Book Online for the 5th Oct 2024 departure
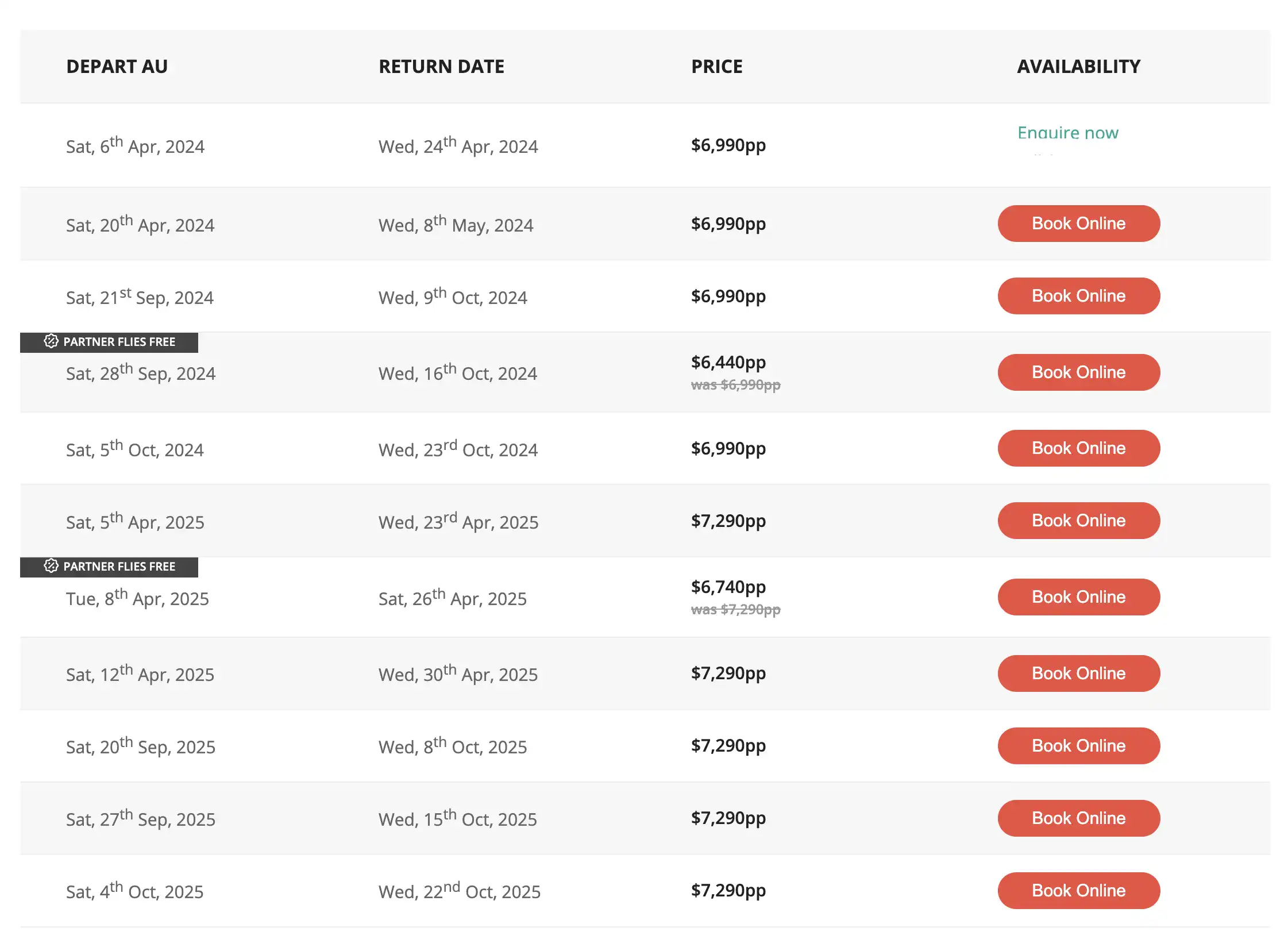This screenshot has height=947, width=1288. pos(1079,448)
